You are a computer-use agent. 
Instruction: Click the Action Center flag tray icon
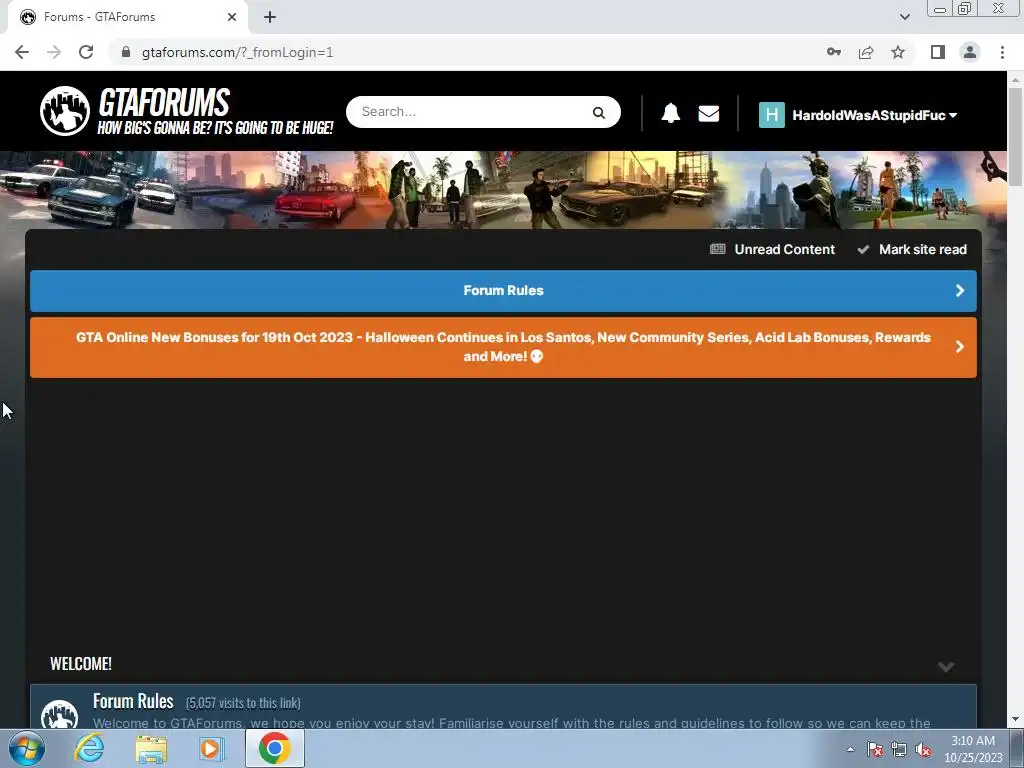click(874, 750)
